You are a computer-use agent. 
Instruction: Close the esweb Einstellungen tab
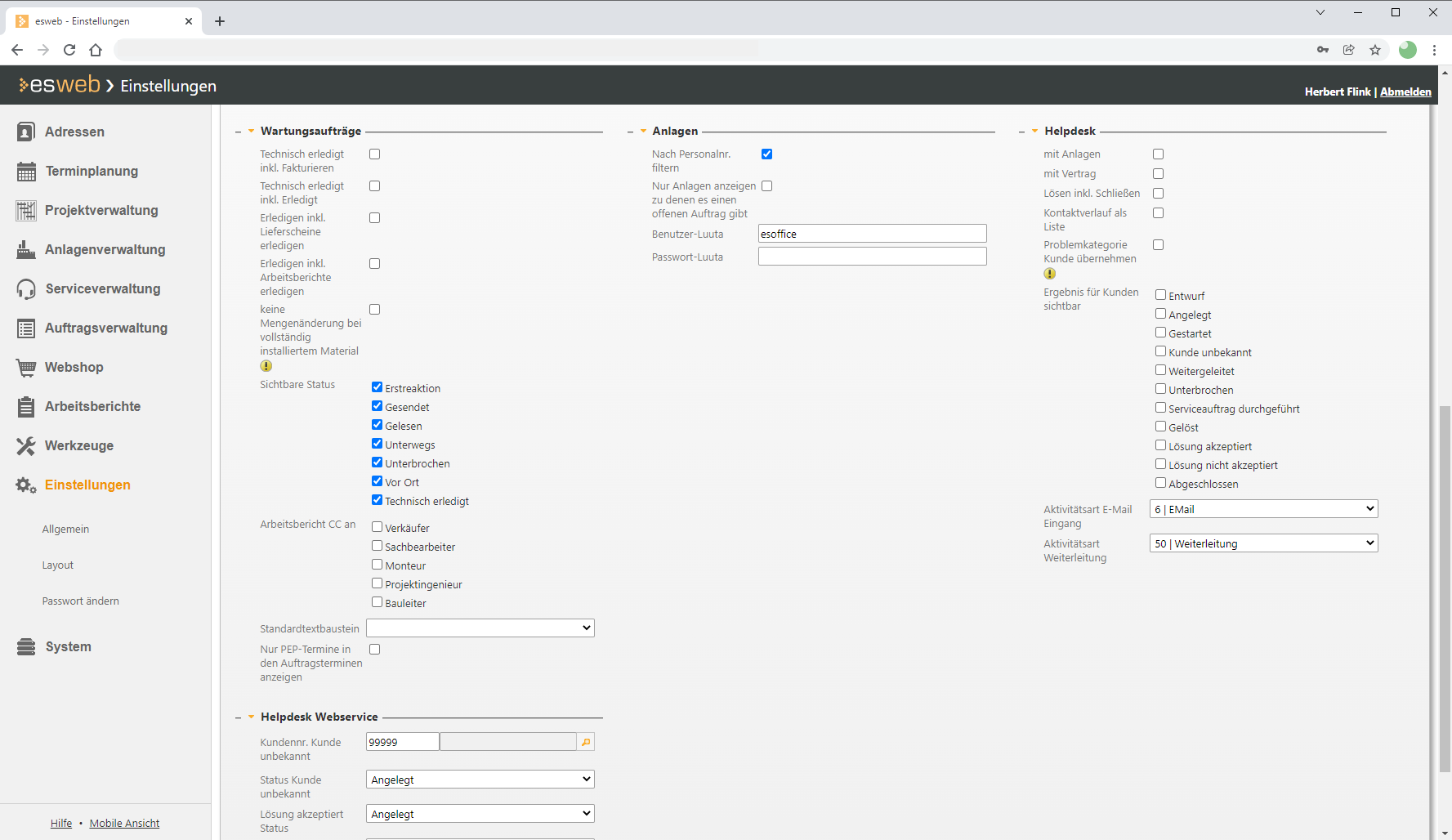pos(189,21)
